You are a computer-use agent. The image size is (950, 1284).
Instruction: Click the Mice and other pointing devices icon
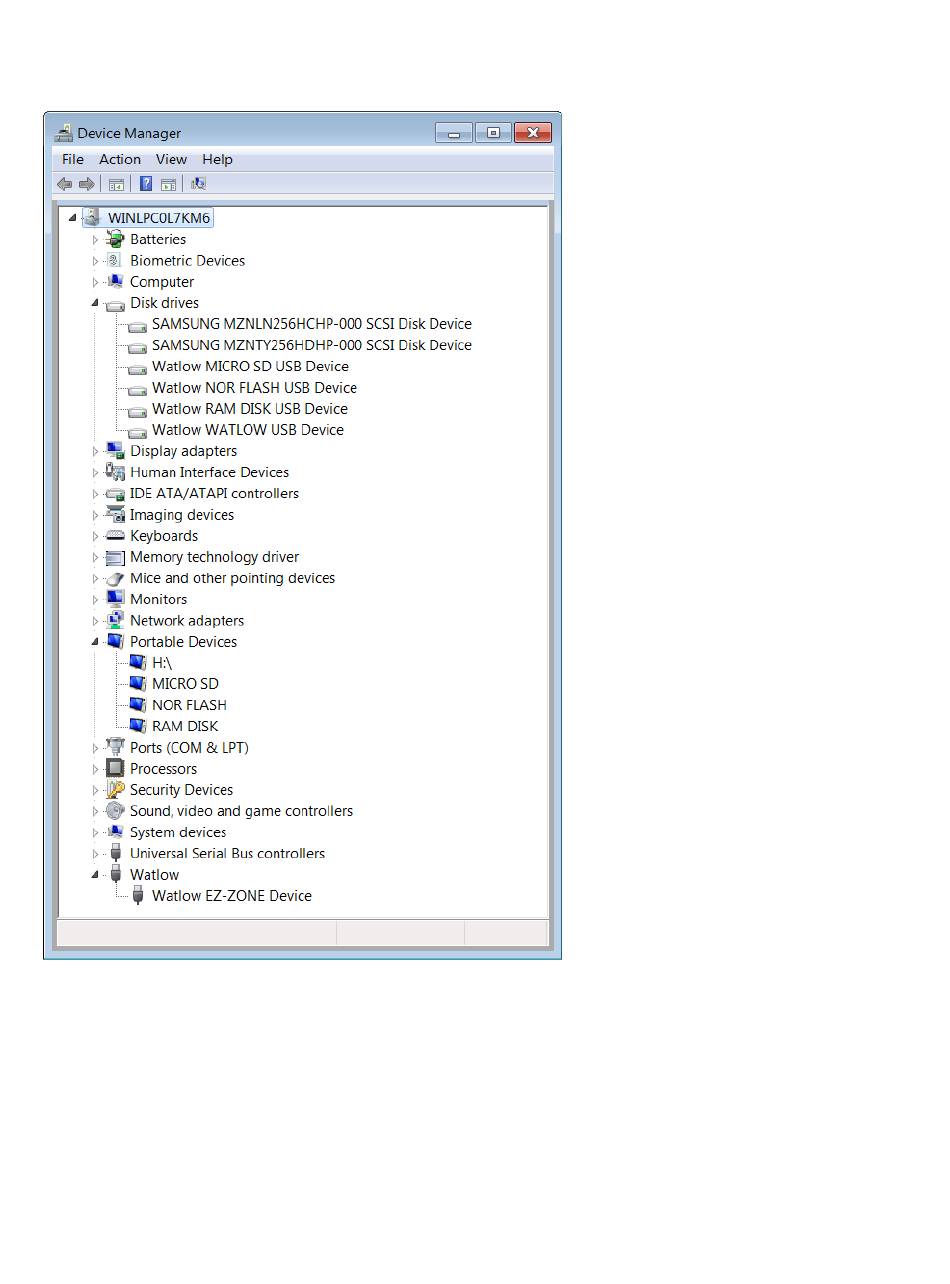coord(115,578)
